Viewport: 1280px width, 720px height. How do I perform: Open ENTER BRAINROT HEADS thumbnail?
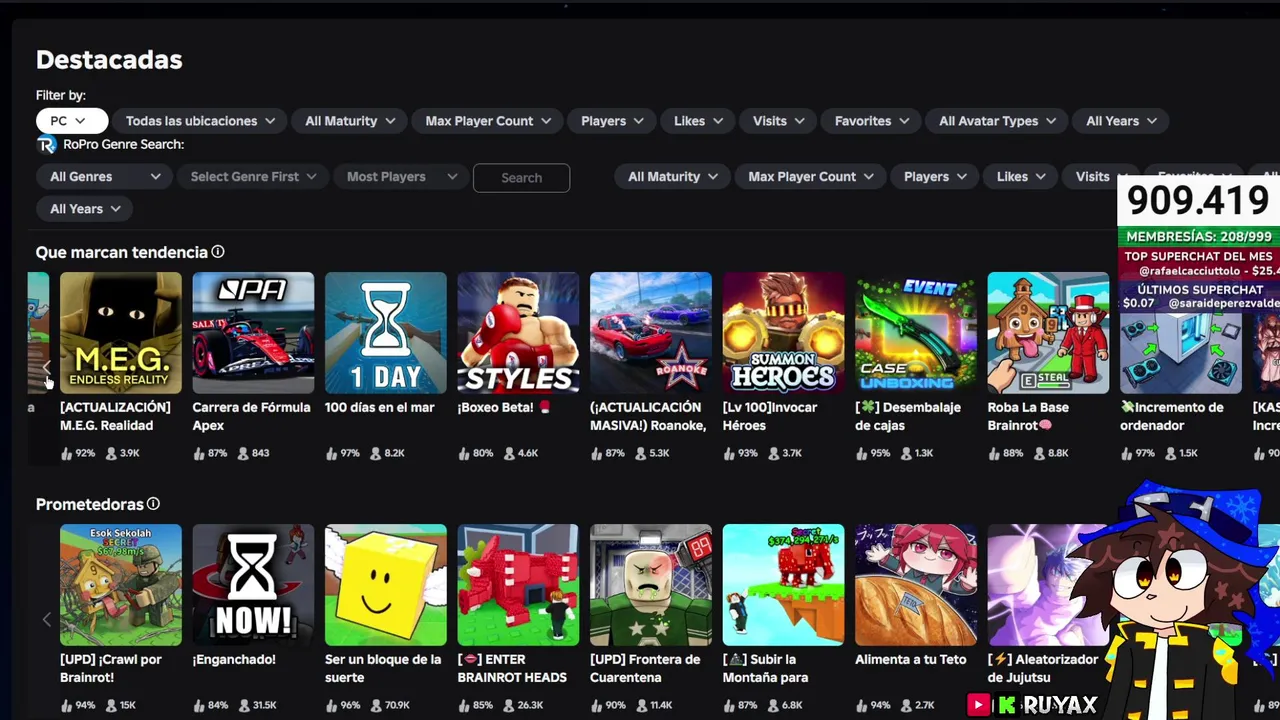(x=518, y=585)
